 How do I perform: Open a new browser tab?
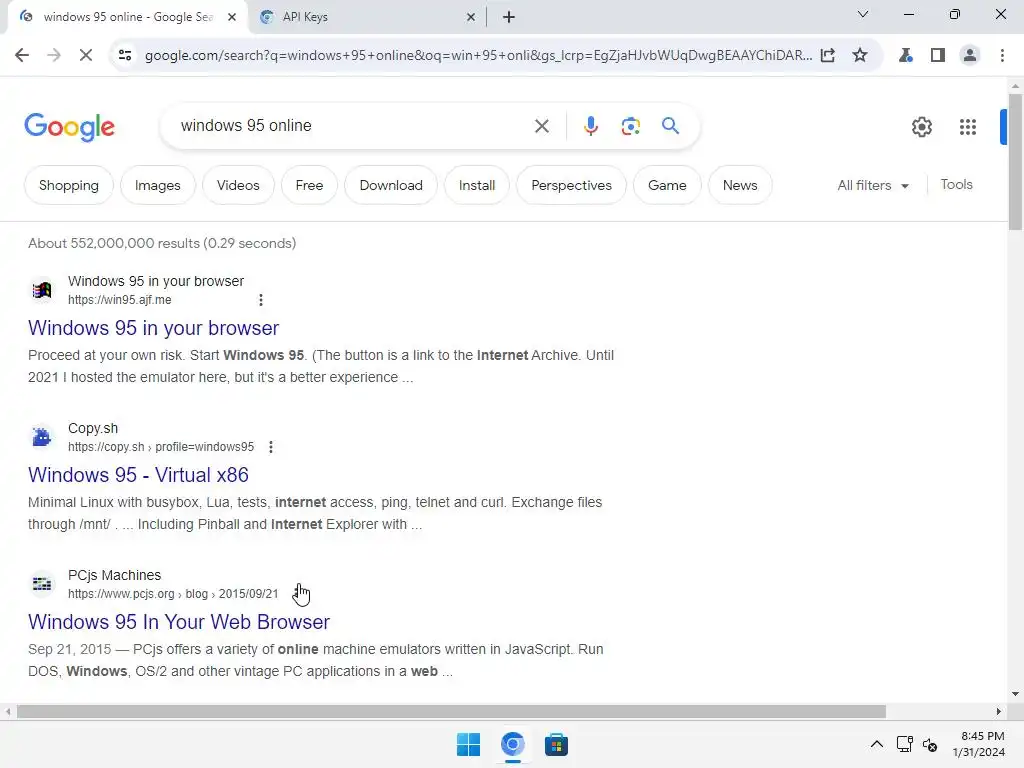pos(509,17)
